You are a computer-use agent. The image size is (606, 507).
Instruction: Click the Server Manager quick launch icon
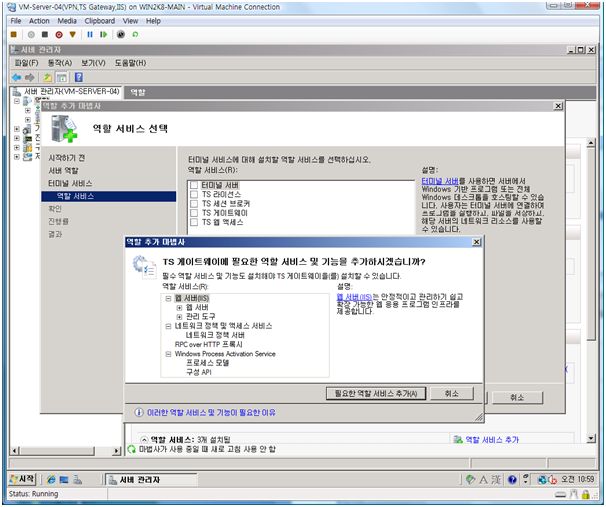coord(77,480)
